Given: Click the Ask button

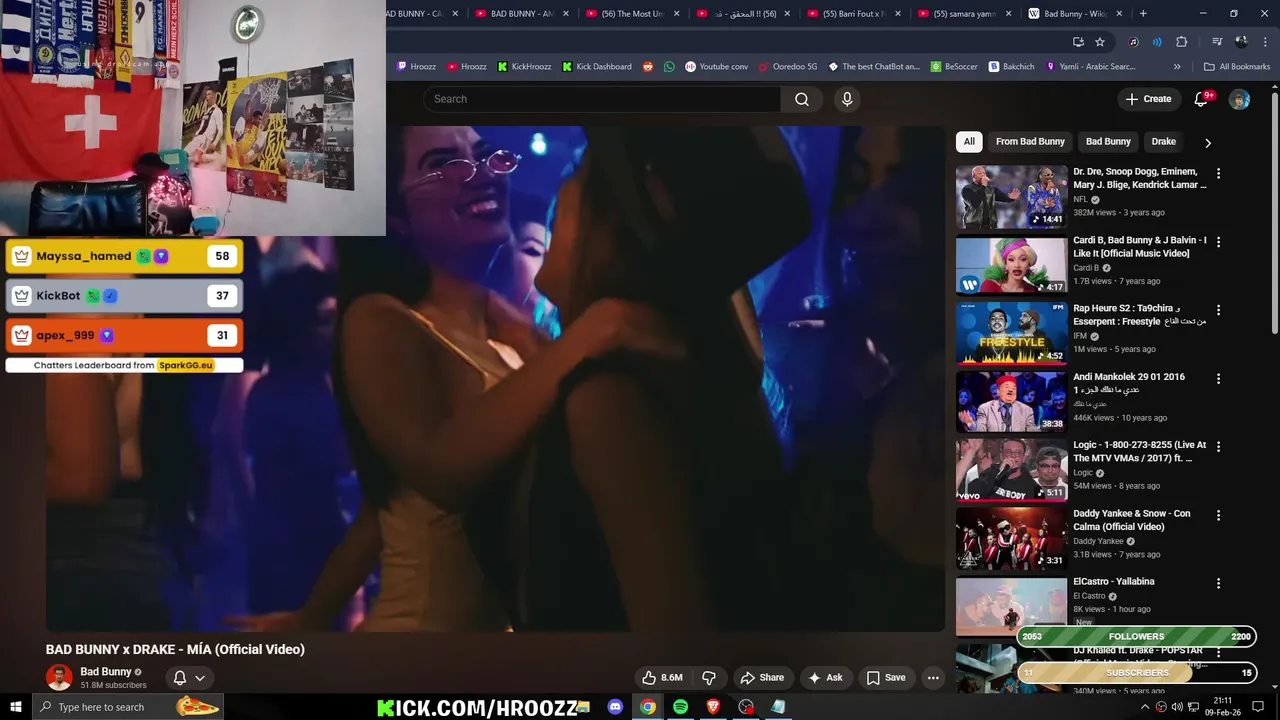Looking at the screenshot, I should coord(825,677).
